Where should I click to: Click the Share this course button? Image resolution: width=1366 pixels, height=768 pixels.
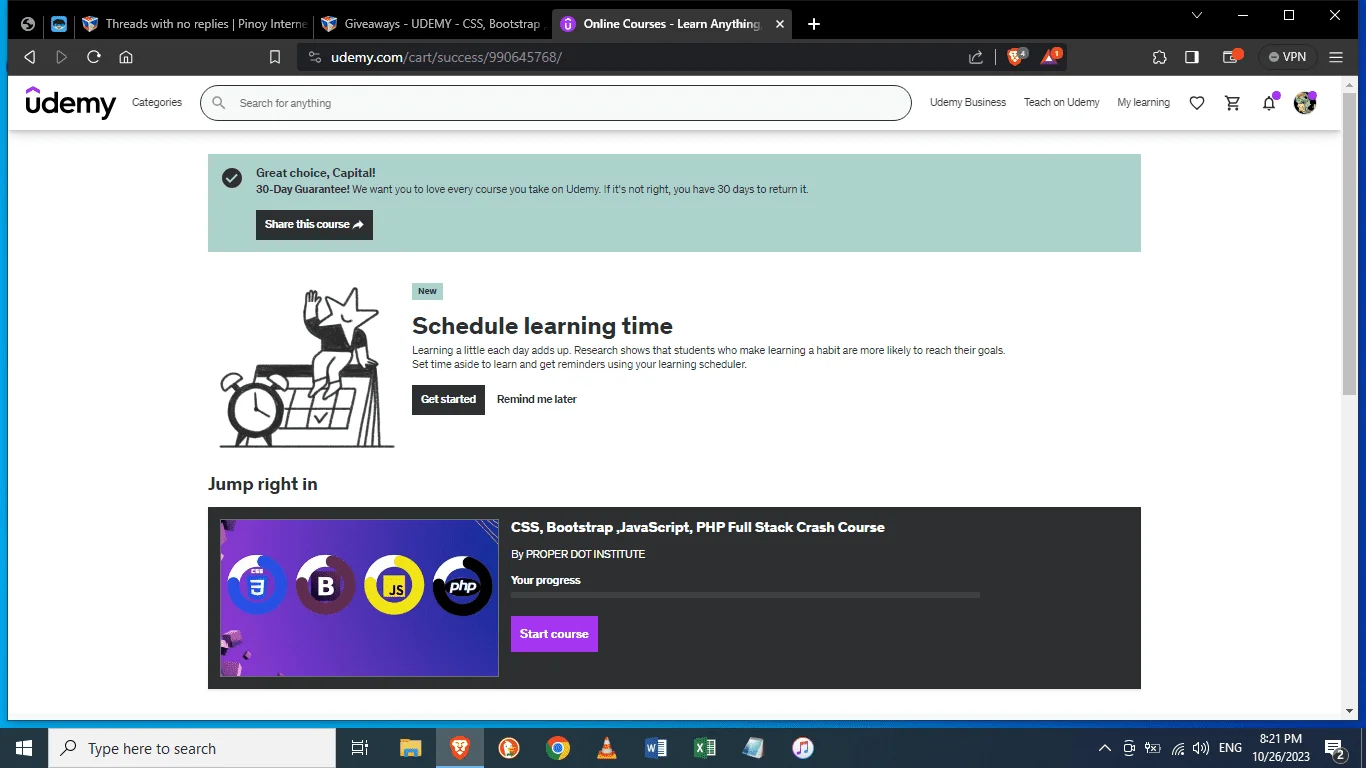click(x=314, y=224)
